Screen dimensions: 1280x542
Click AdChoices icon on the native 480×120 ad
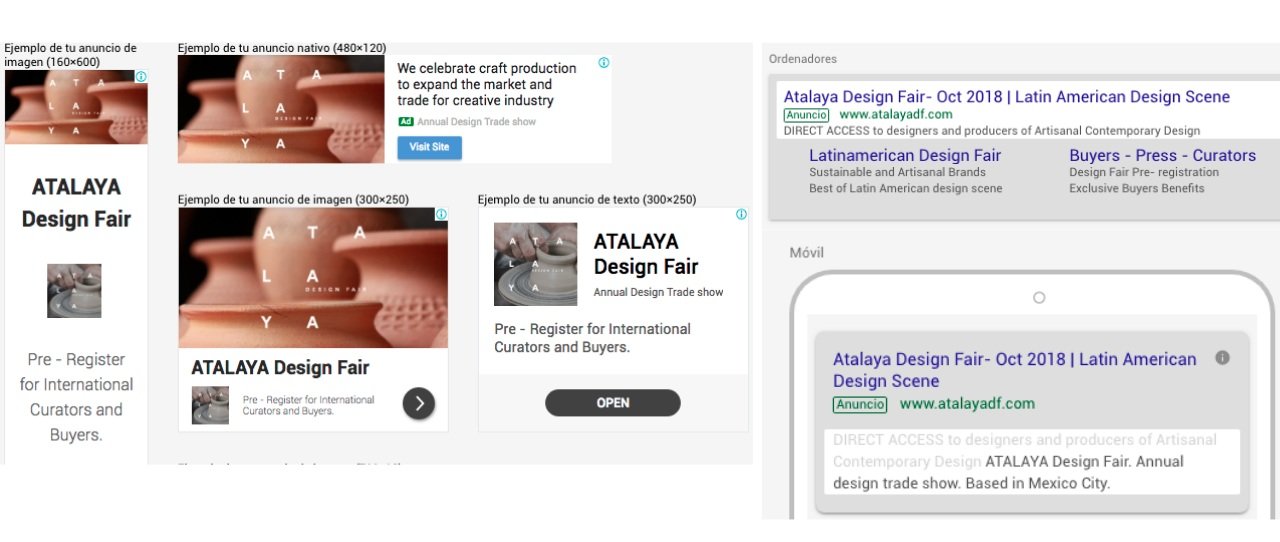[603, 63]
